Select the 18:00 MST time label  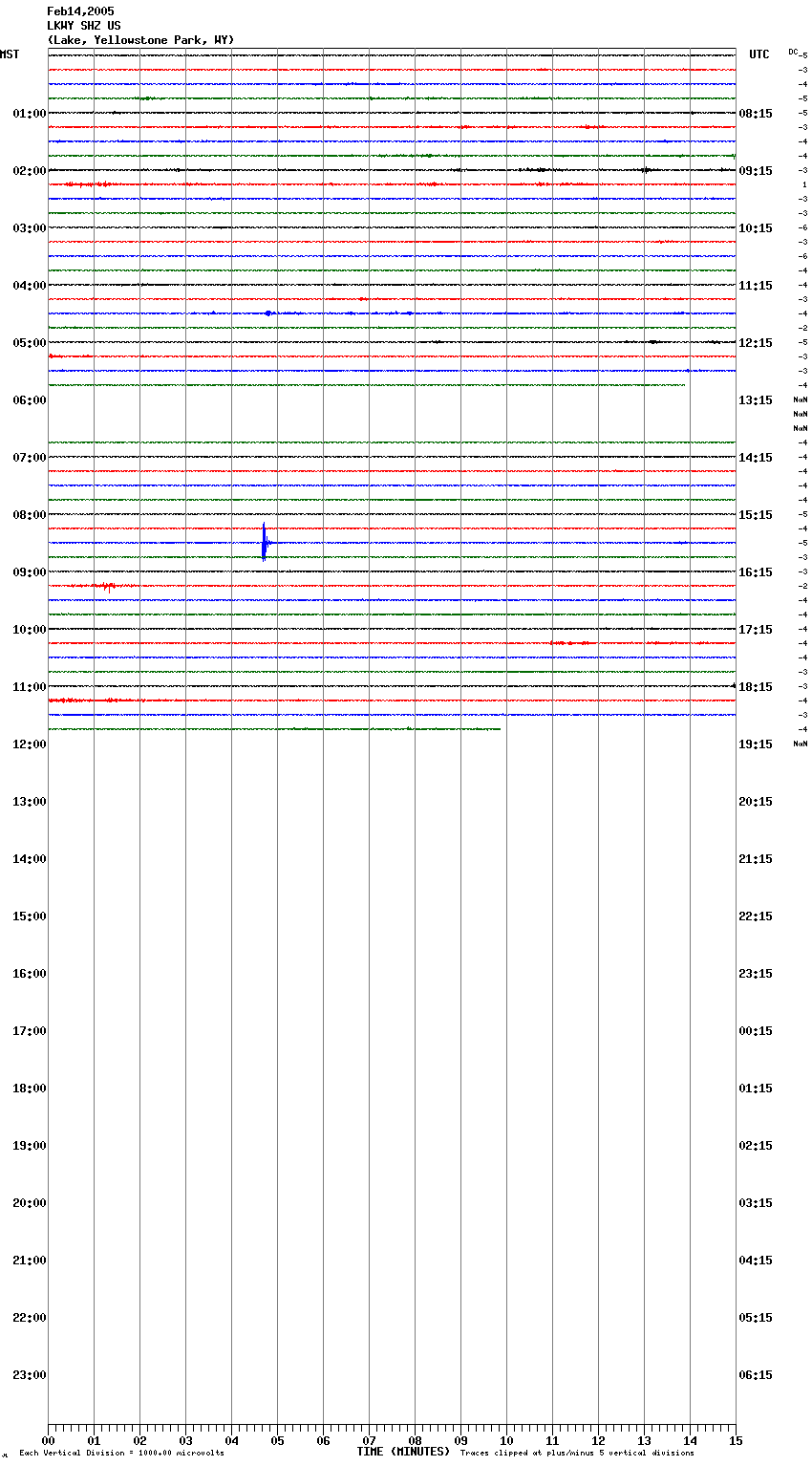coord(30,1089)
